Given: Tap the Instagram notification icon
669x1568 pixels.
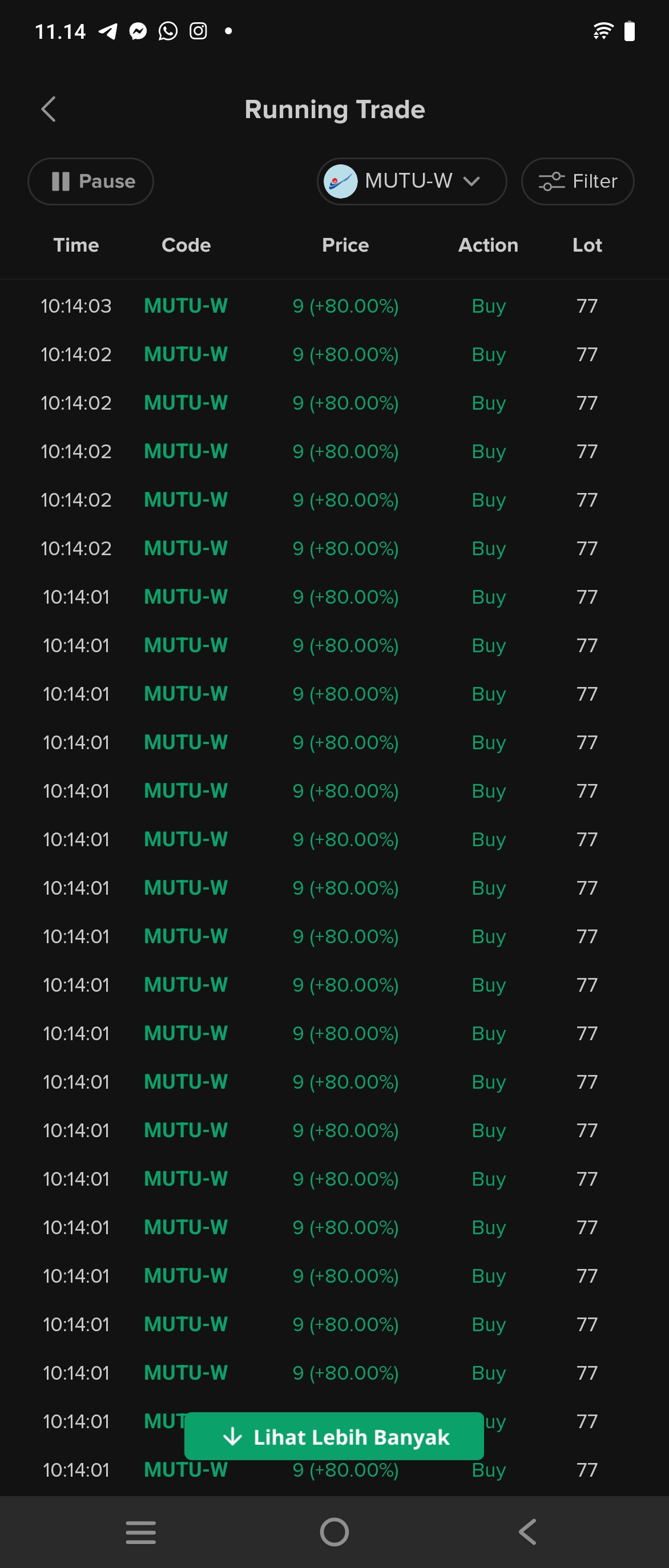Looking at the screenshot, I should [x=199, y=31].
